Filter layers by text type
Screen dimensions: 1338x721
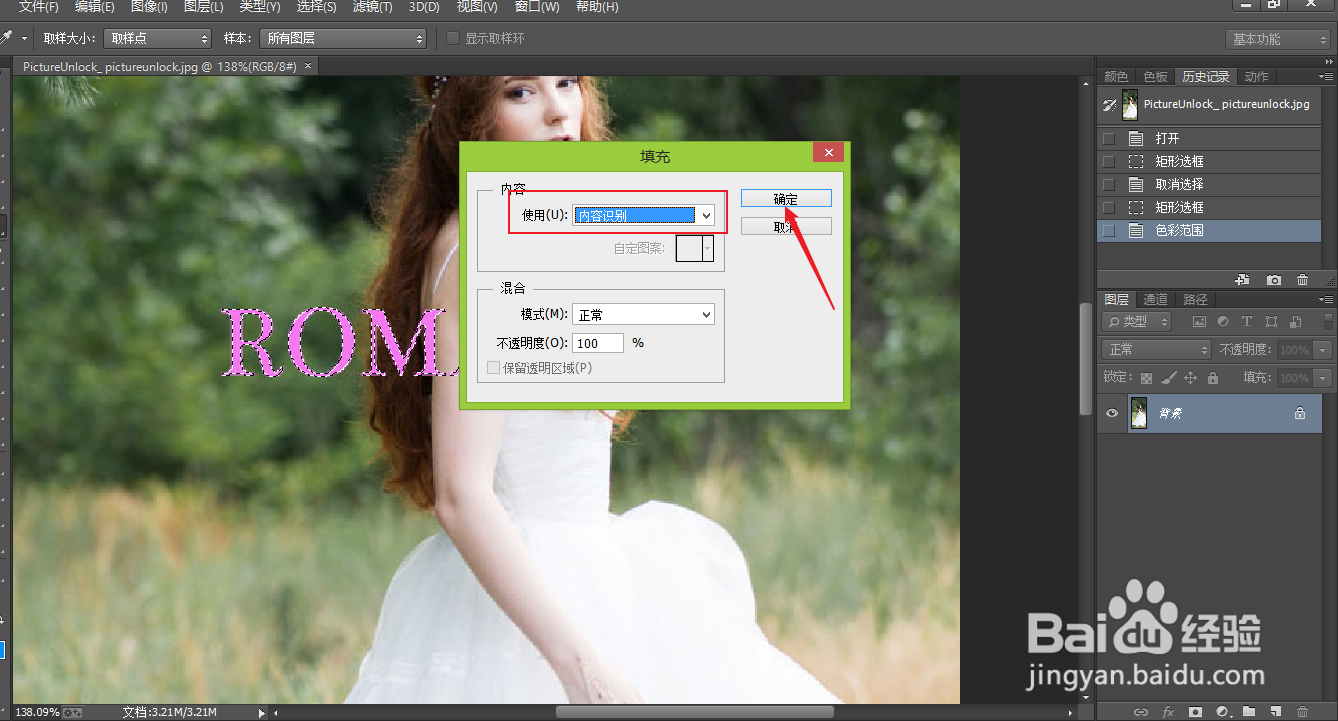click(x=1247, y=322)
